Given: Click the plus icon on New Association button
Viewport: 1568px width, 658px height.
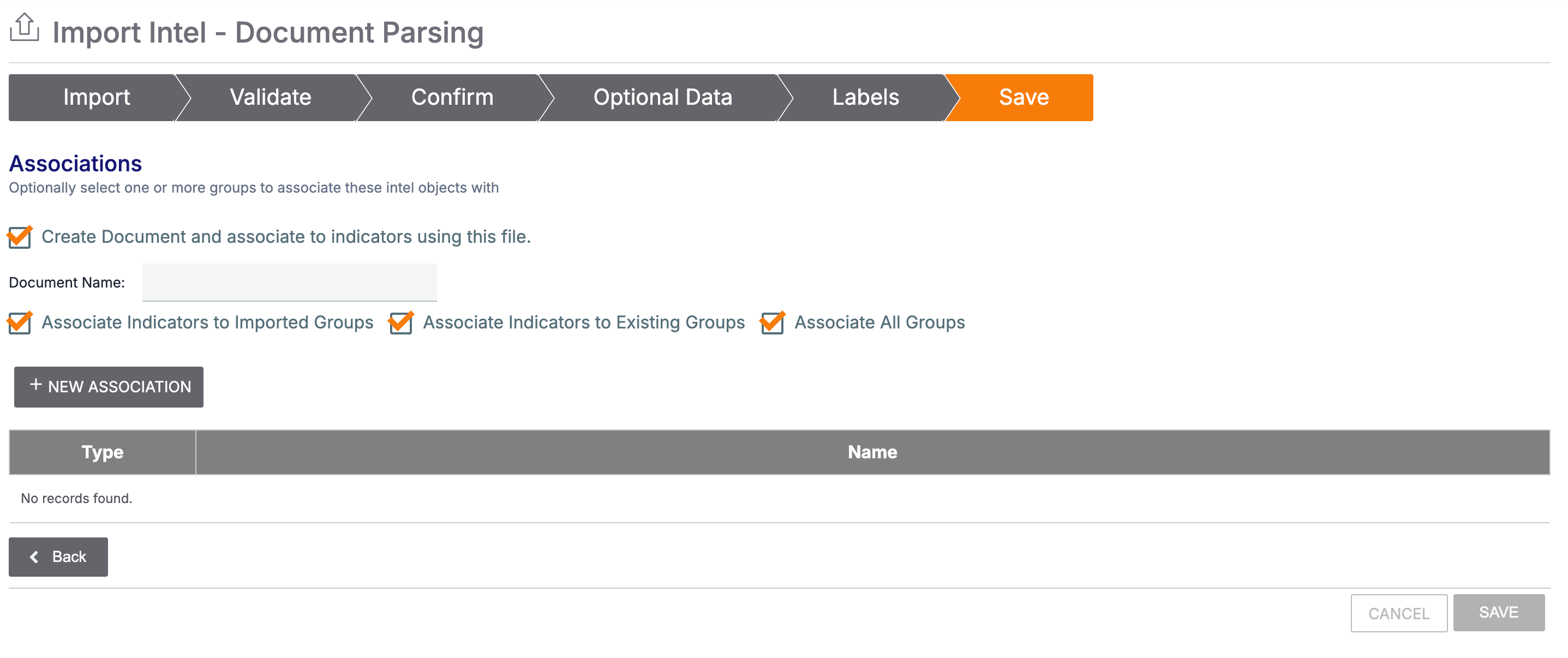Looking at the screenshot, I should (36, 385).
